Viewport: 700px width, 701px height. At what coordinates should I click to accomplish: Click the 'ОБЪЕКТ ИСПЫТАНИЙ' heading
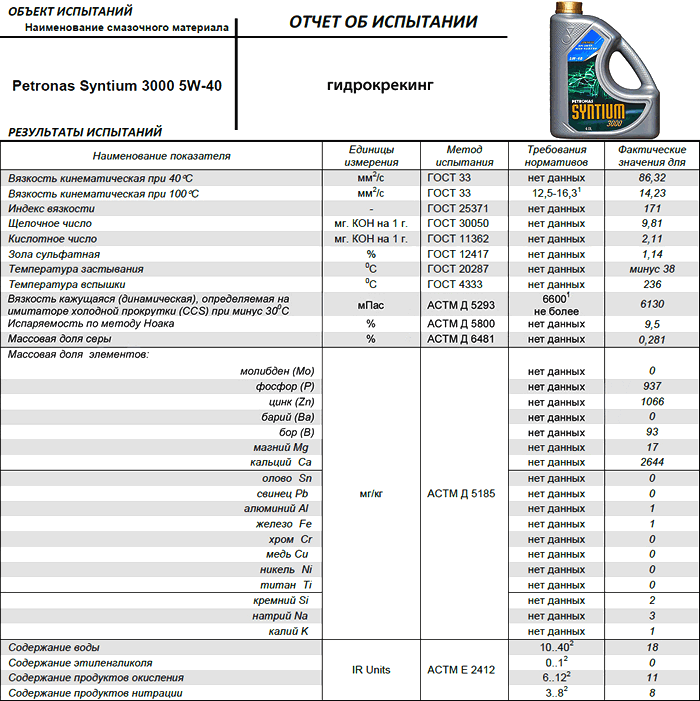point(70,11)
